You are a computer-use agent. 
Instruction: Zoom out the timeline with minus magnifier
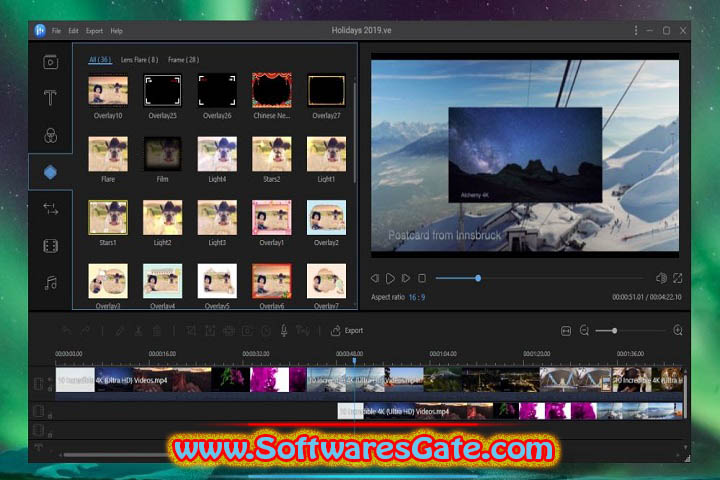tap(584, 330)
